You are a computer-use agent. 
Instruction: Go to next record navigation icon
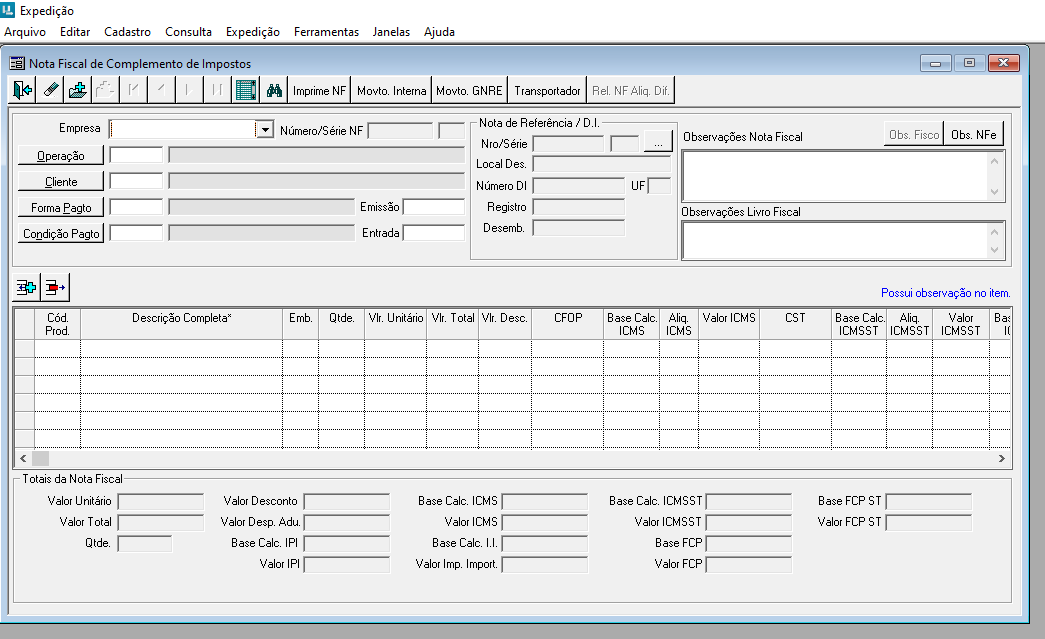click(189, 90)
